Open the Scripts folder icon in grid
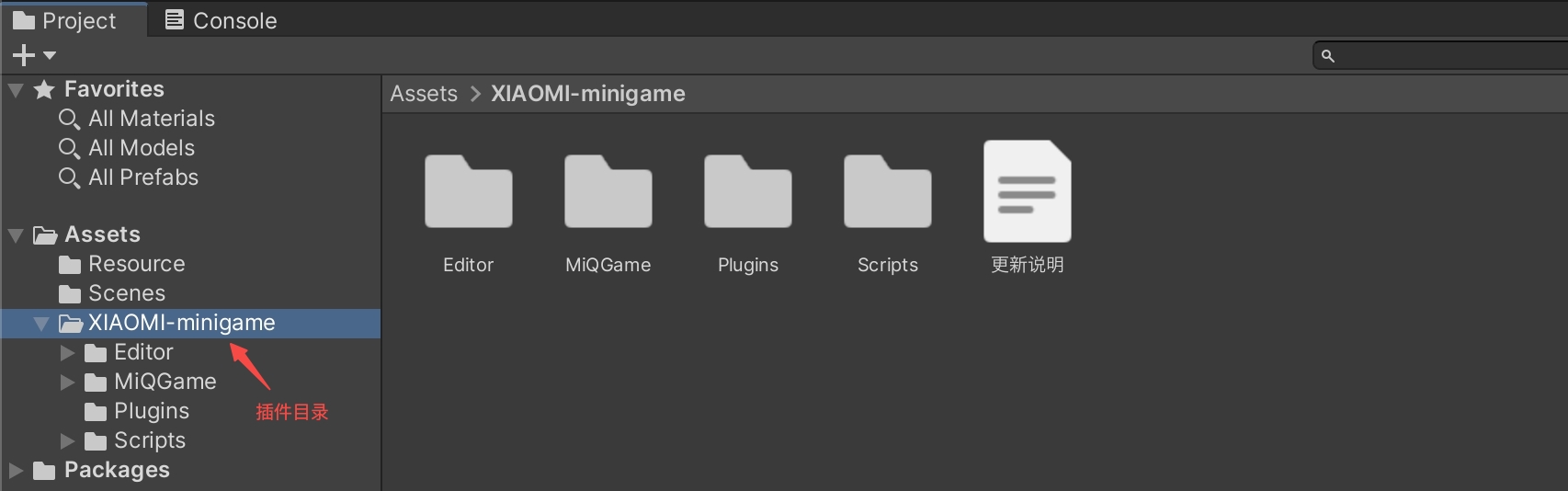 pos(887,192)
